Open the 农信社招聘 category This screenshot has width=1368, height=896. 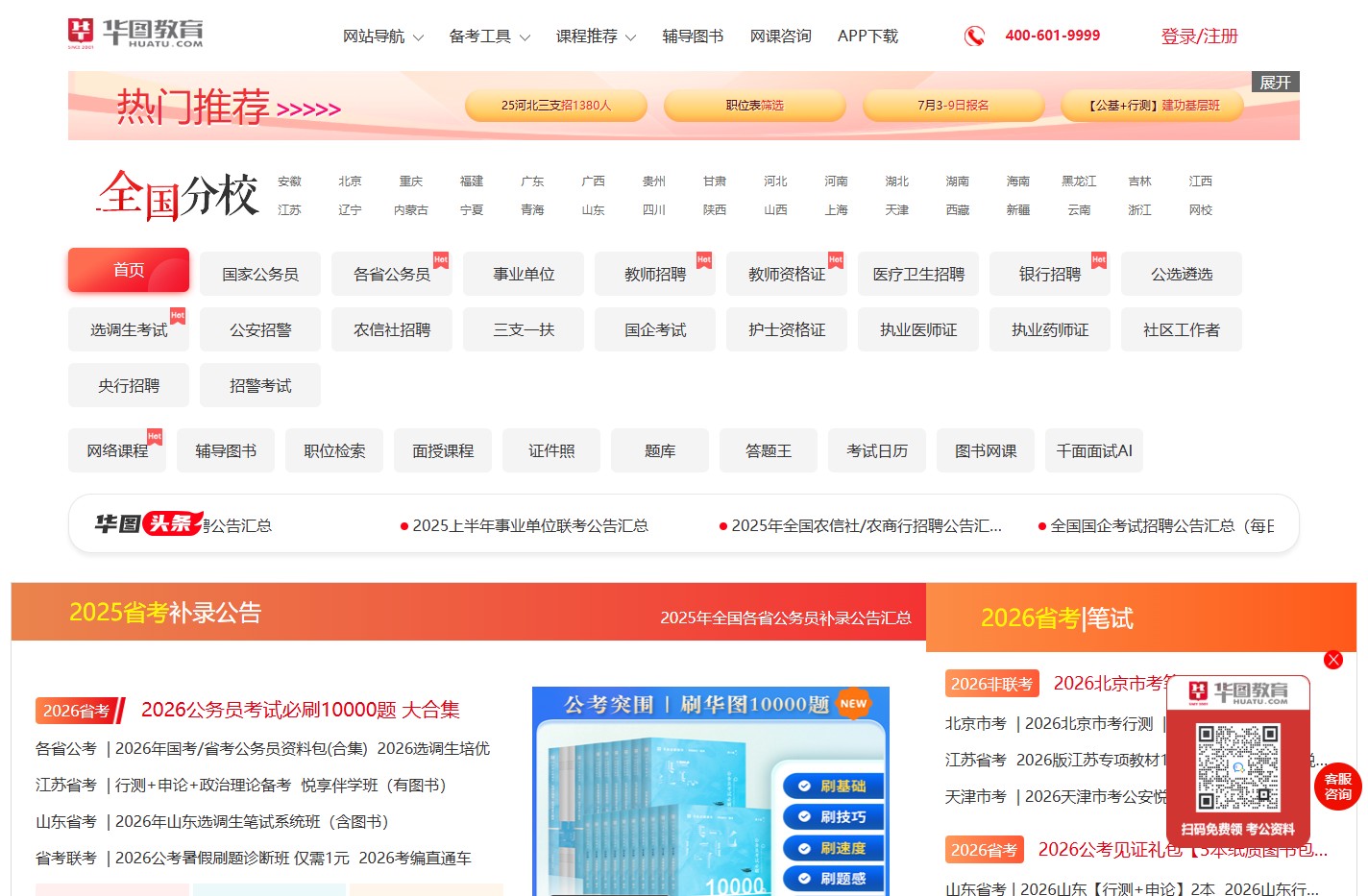point(392,330)
